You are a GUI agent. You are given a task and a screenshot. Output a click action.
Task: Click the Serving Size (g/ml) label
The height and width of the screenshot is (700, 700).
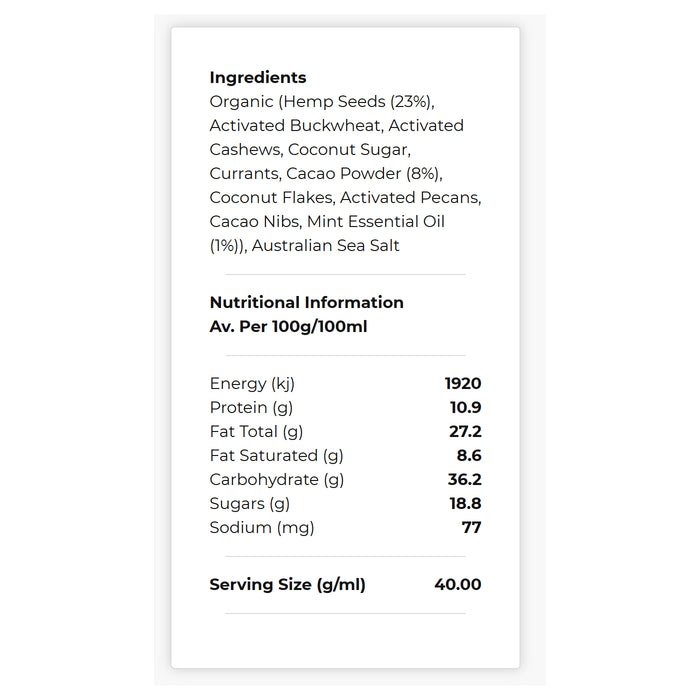click(288, 585)
